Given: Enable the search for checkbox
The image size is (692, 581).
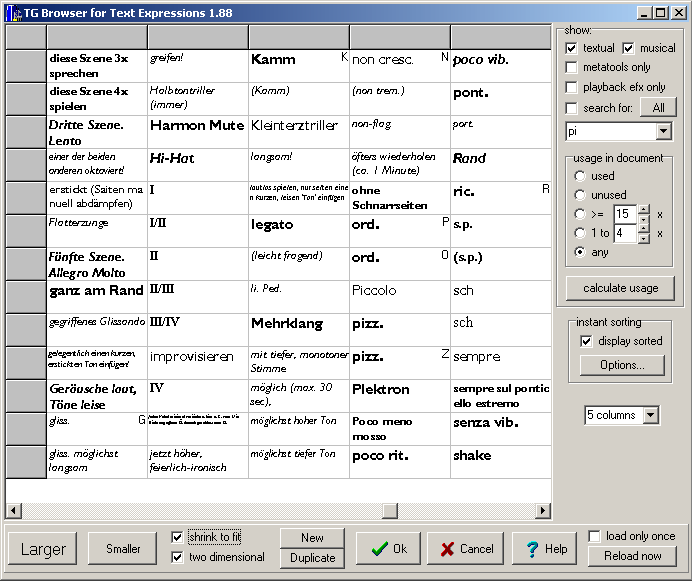Looking at the screenshot, I should (x=571, y=108).
